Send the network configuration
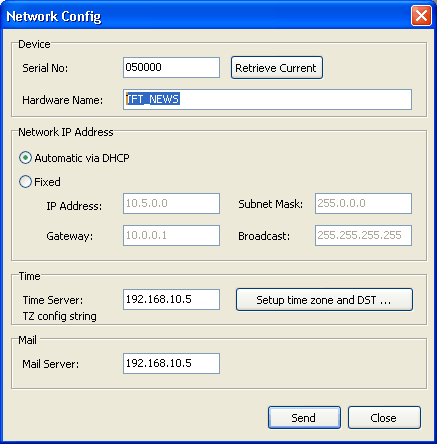The width and height of the screenshot is (437, 444). tap(304, 418)
